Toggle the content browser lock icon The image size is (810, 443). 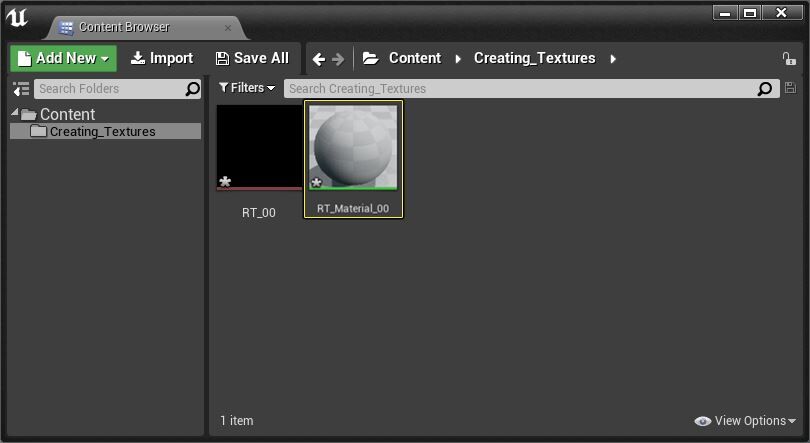789,59
